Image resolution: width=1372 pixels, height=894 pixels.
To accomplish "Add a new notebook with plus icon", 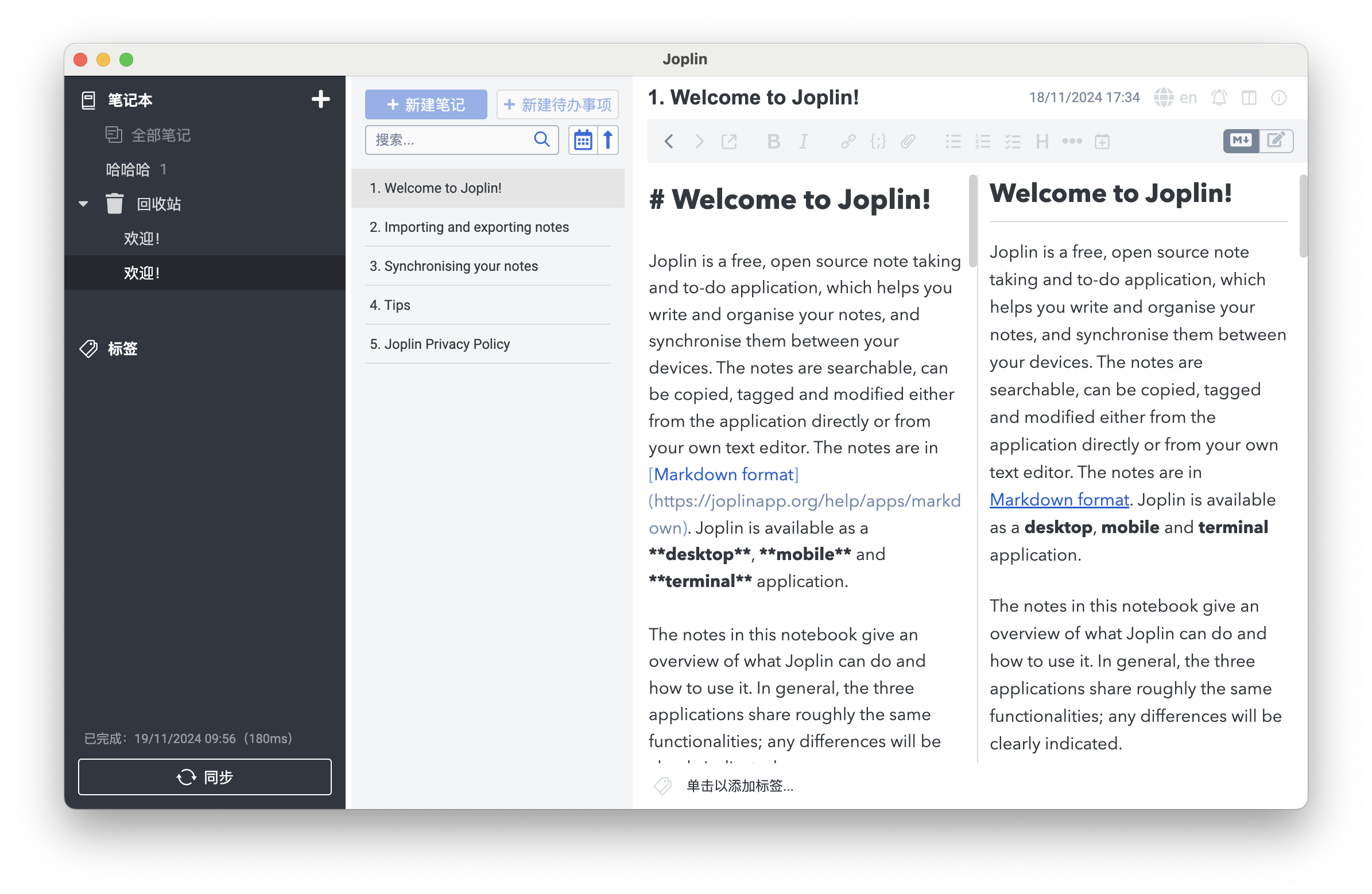I will [x=320, y=99].
